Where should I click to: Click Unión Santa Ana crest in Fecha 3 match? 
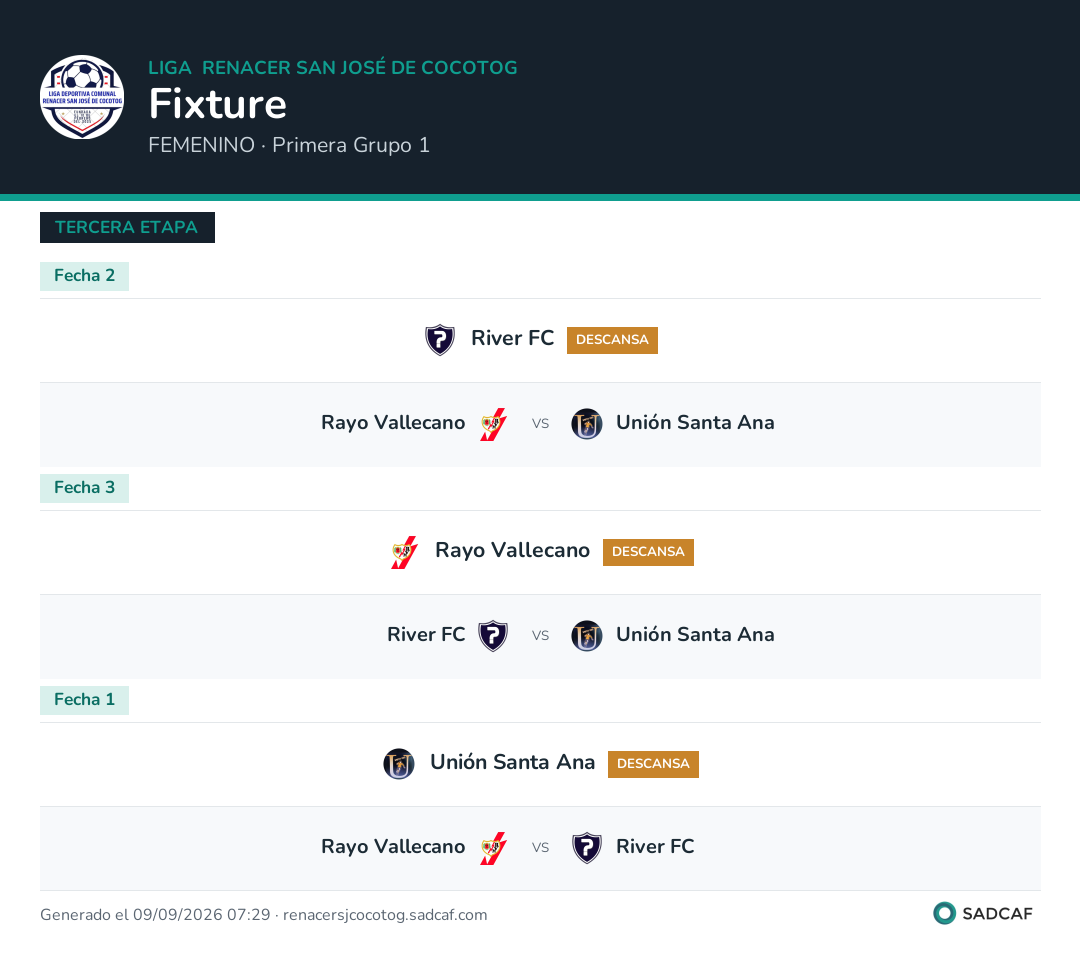tap(587, 636)
